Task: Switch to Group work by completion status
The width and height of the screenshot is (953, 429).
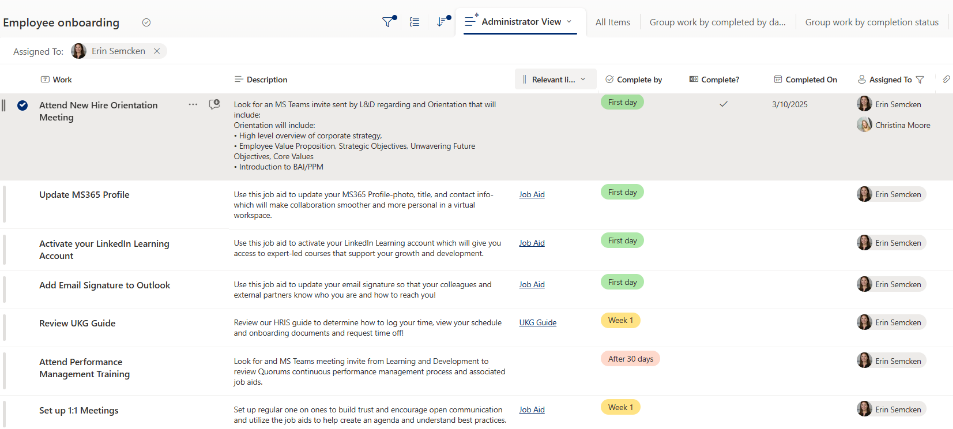Action: point(871,22)
